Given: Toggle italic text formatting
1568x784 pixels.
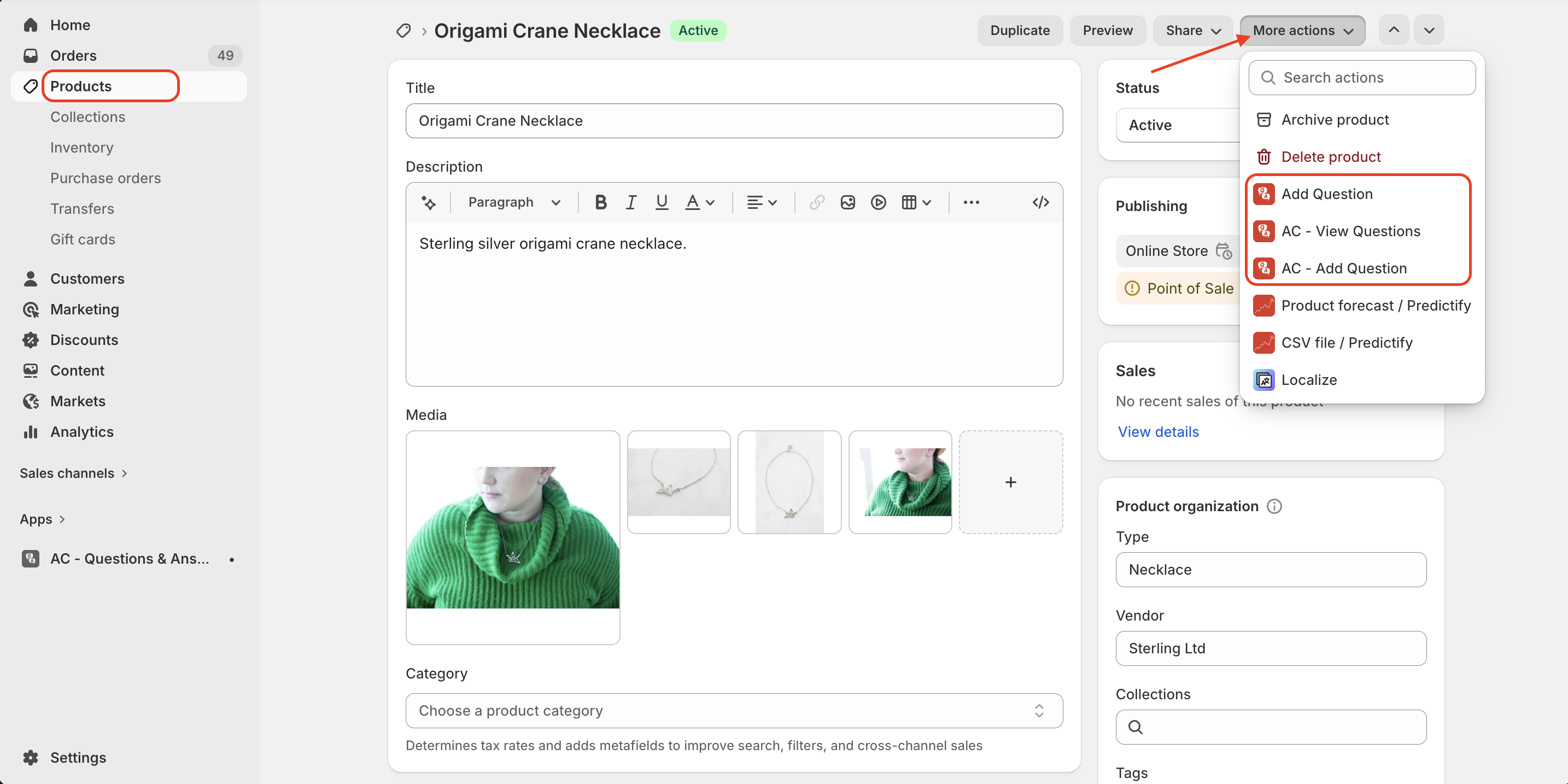Looking at the screenshot, I should (x=631, y=202).
